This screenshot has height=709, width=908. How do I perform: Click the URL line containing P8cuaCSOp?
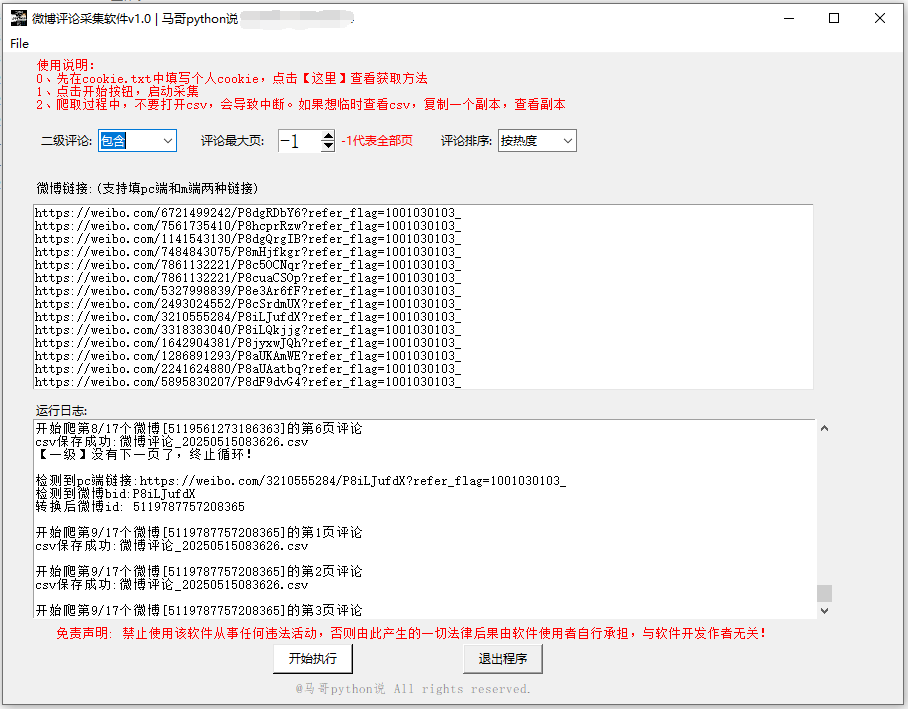pos(248,277)
